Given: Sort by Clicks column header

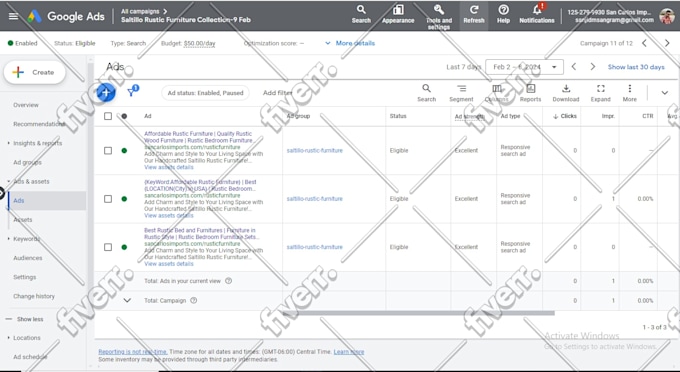Looking at the screenshot, I should (x=565, y=116).
